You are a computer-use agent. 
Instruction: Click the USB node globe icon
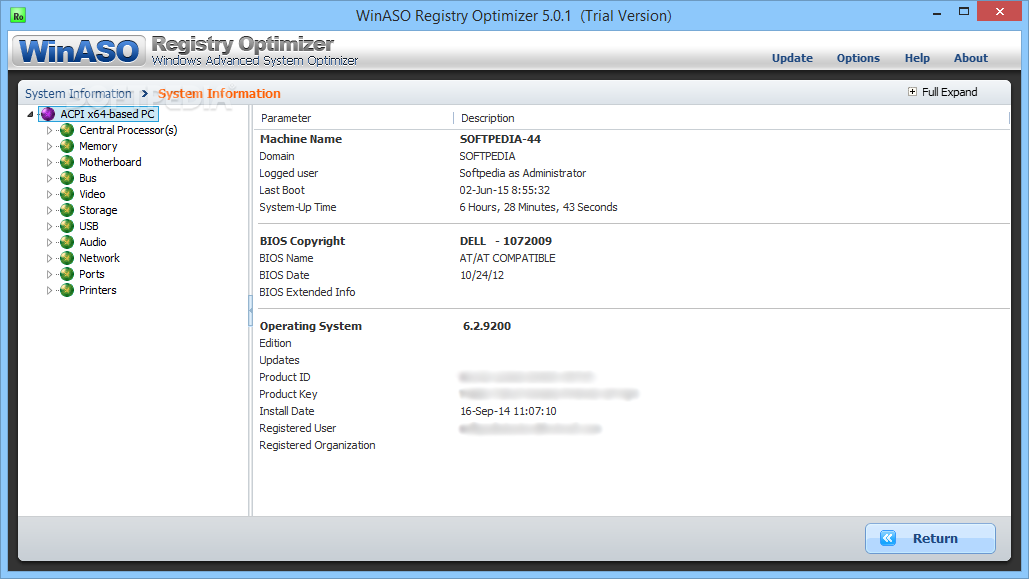[x=67, y=226]
